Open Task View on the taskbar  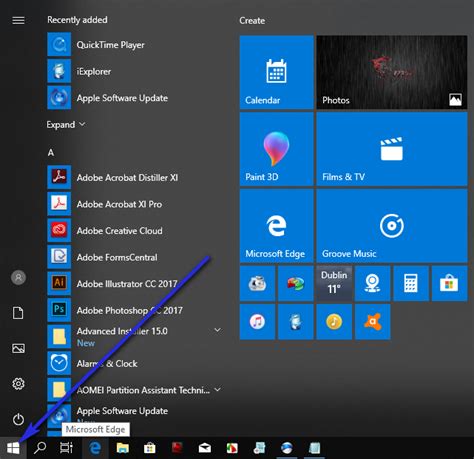66,448
